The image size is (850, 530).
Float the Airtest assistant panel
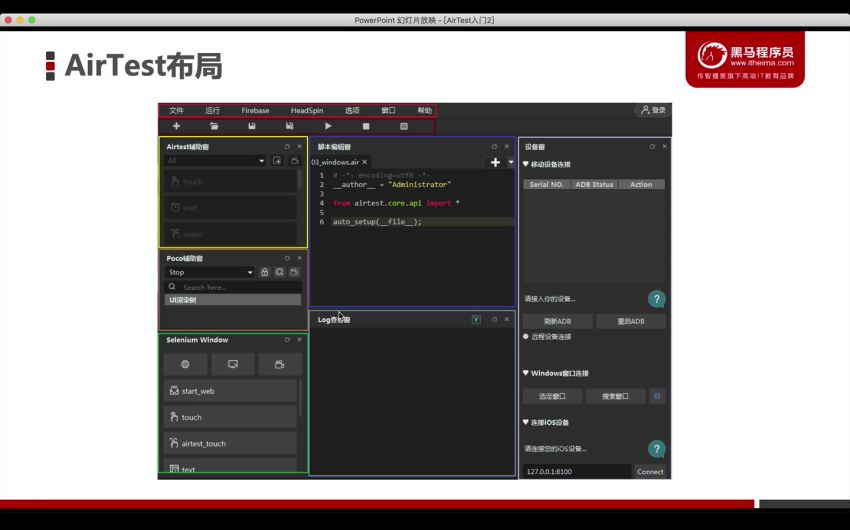coord(287,146)
